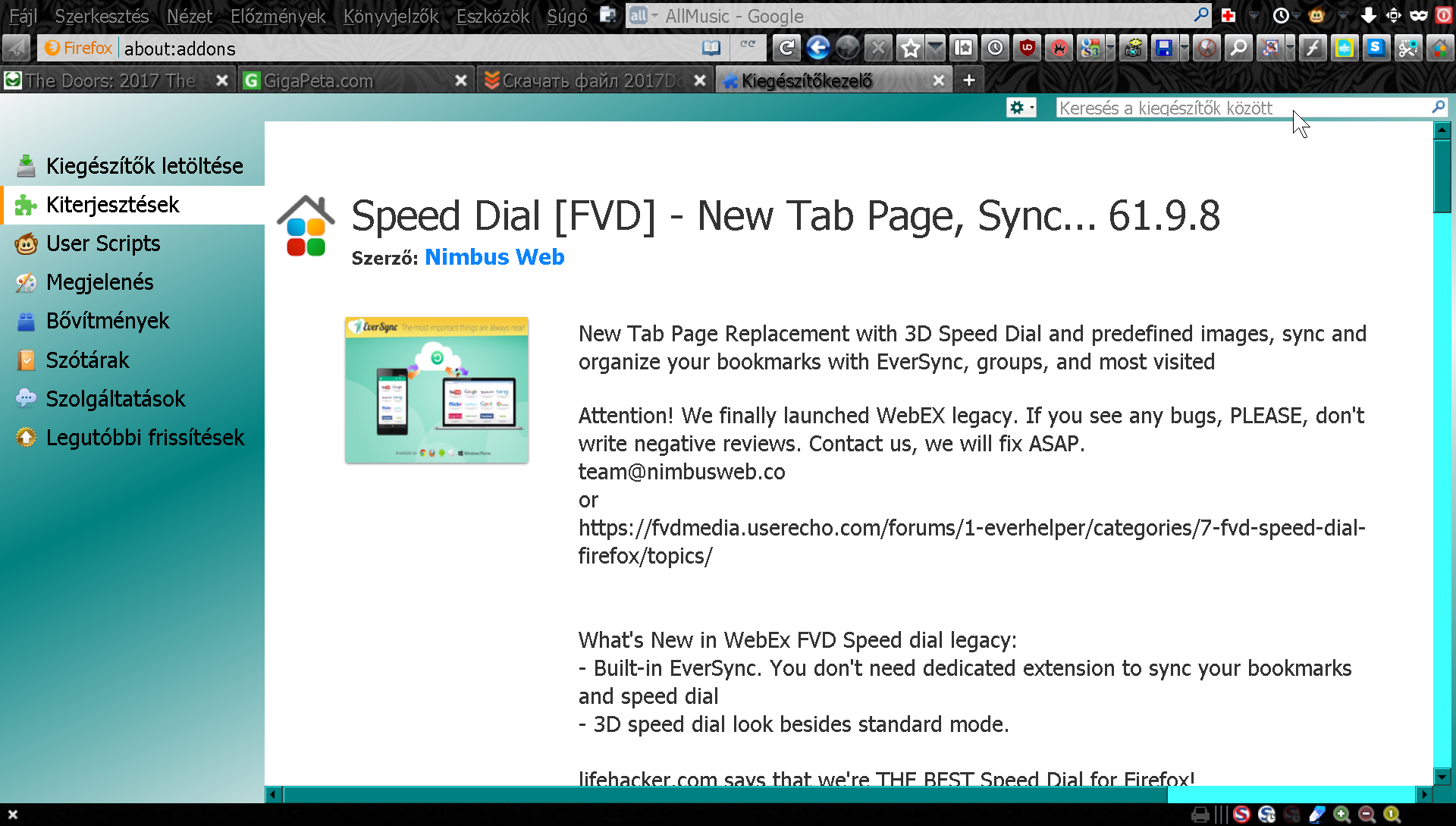Close the Kiegészítőkezelő tab
The width and height of the screenshot is (1456, 826).
pos(939,80)
